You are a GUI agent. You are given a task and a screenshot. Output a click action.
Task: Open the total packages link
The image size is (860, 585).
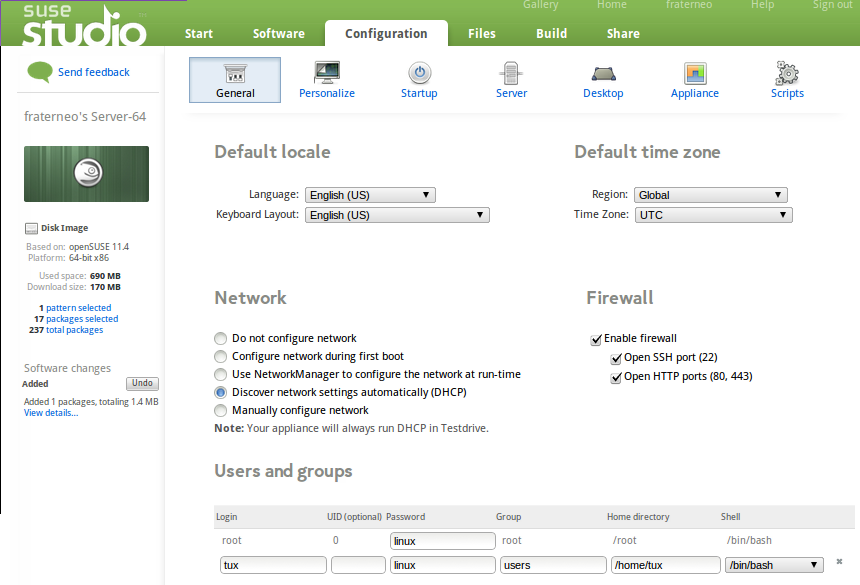coord(75,330)
